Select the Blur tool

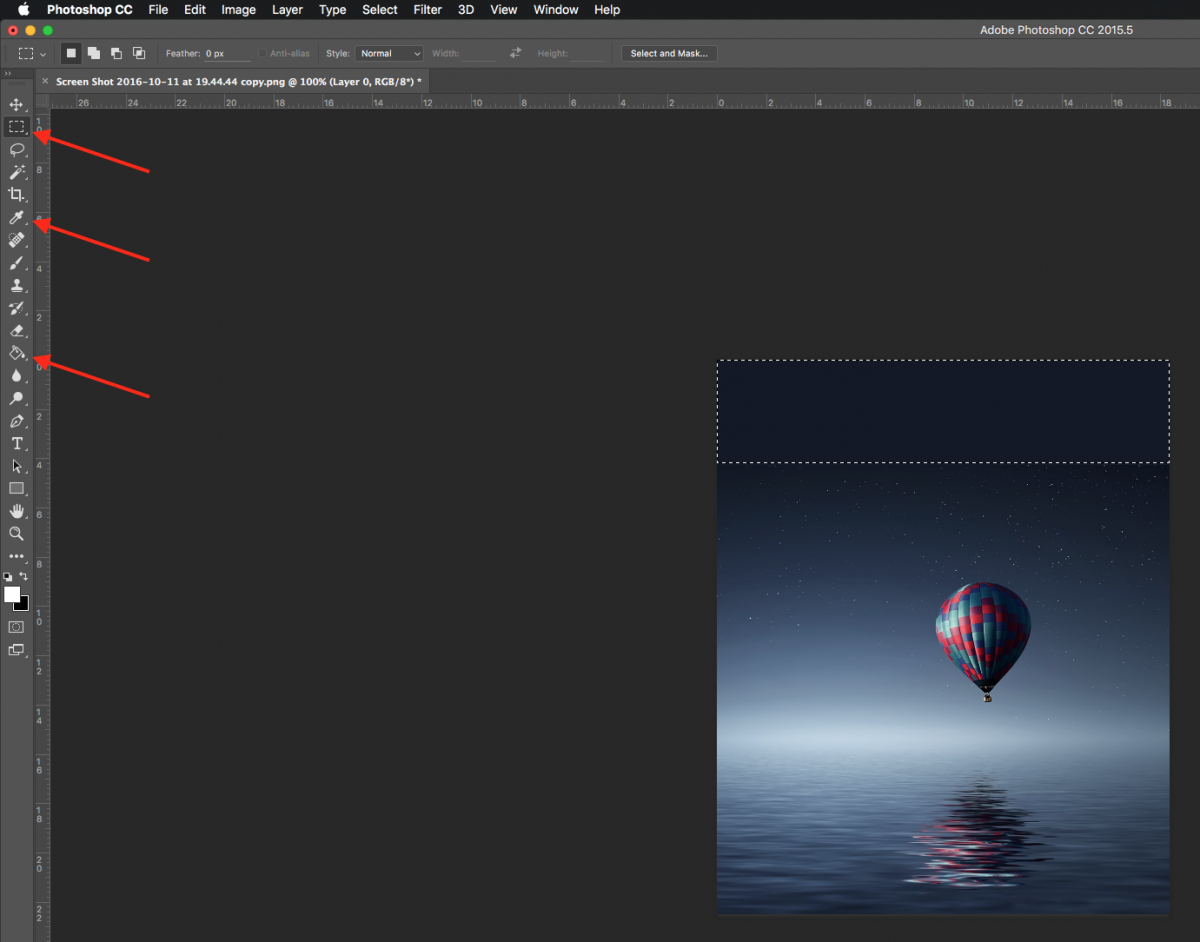pyautogui.click(x=16, y=376)
